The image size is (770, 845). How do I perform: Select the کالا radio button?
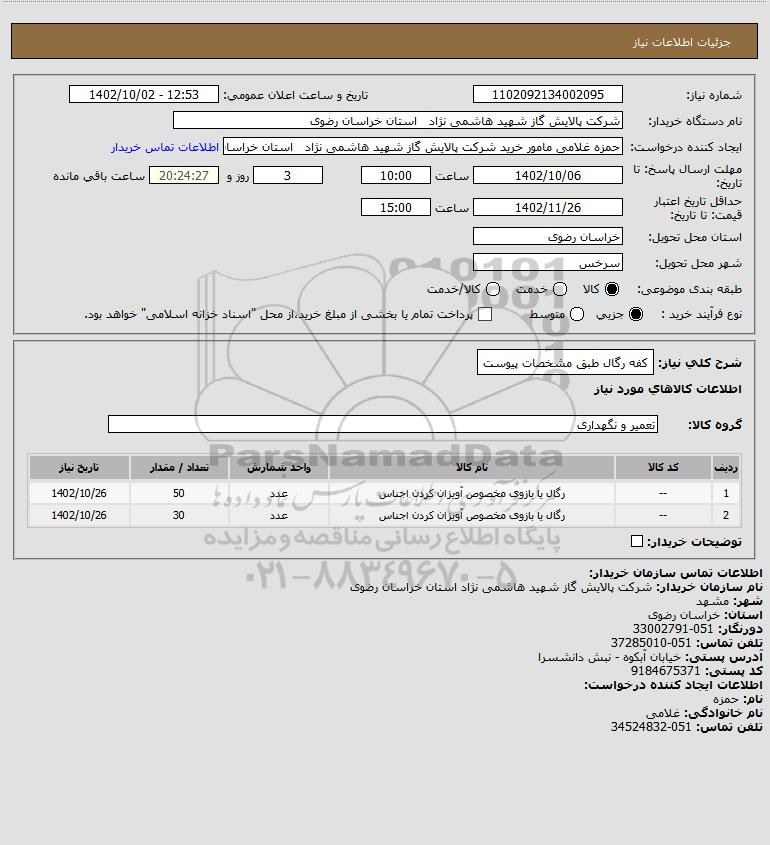pyautogui.click(x=612, y=289)
